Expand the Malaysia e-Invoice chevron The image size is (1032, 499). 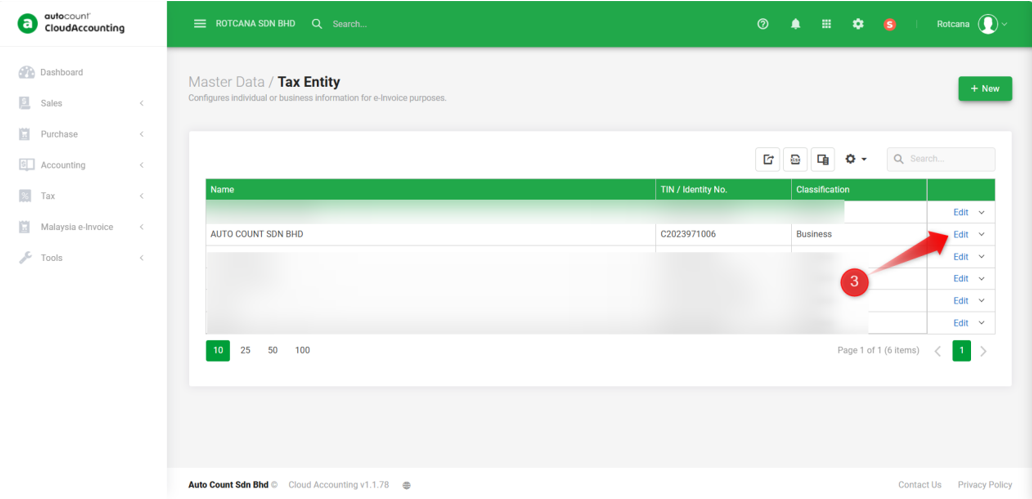[142, 227]
